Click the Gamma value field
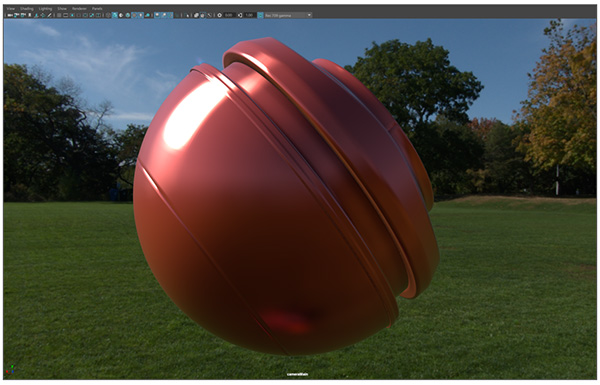600x385 pixels. [x=249, y=15]
